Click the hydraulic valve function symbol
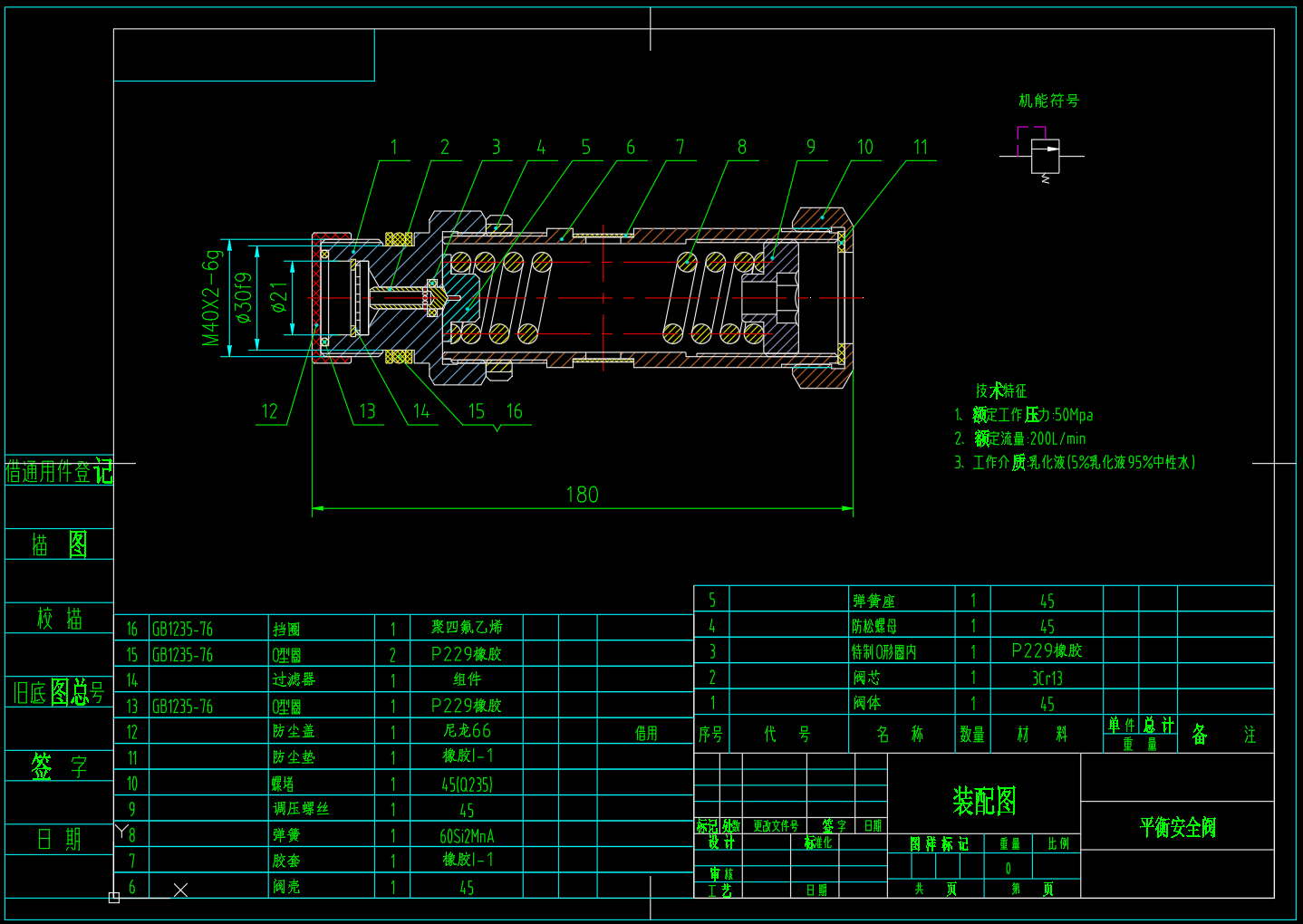The height and width of the screenshot is (924, 1303). pyautogui.click(x=1045, y=156)
